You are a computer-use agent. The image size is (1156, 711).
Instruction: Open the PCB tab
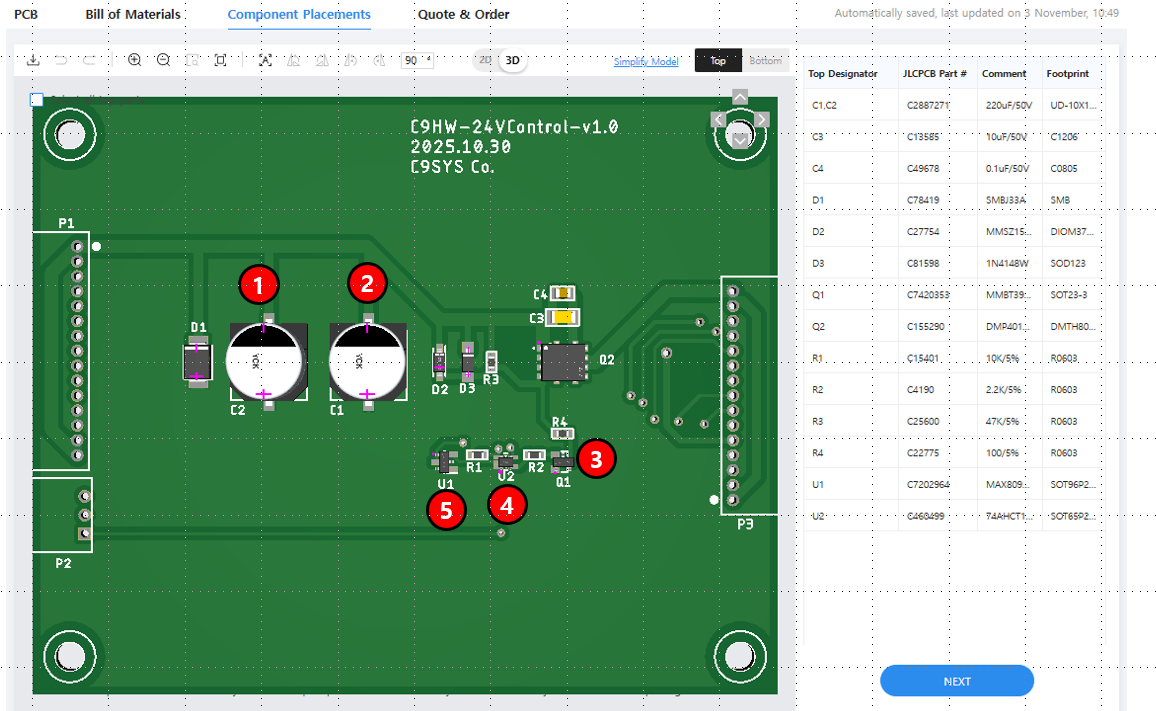pyautogui.click(x=25, y=14)
